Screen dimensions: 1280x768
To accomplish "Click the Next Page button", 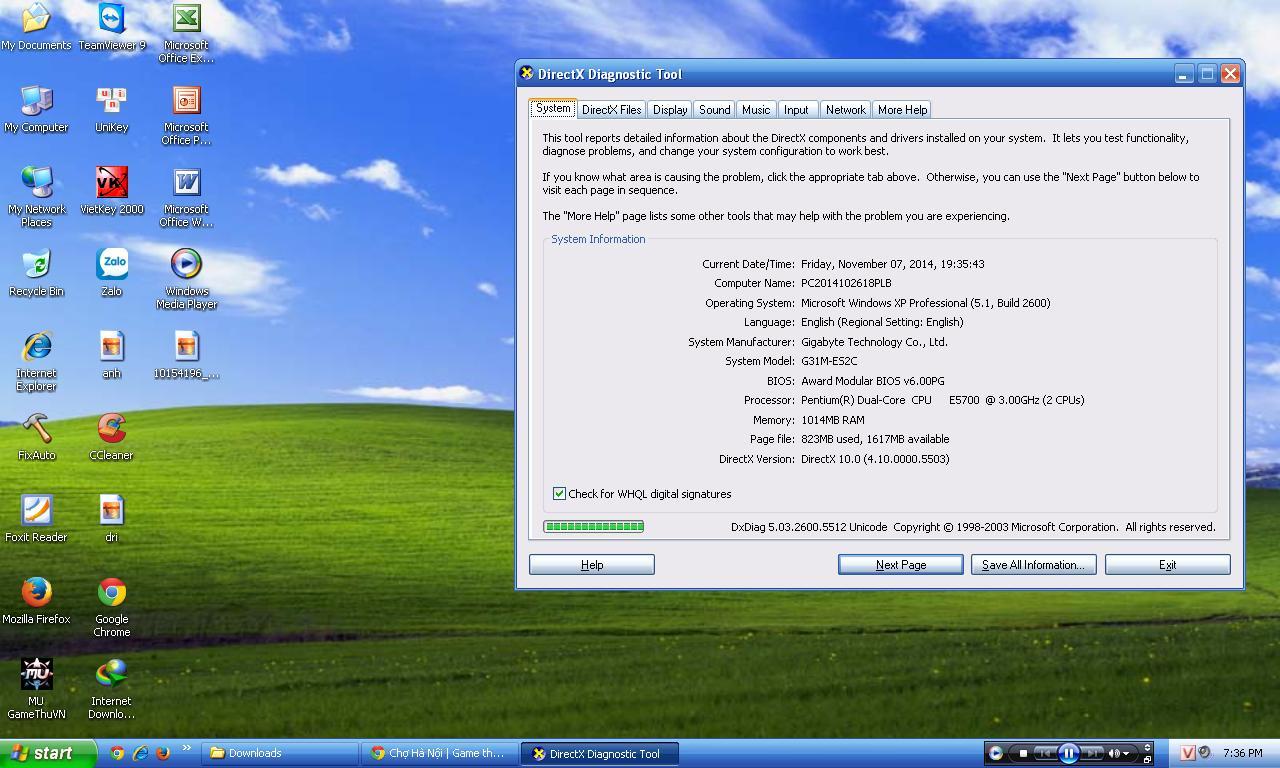I will (901, 565).
